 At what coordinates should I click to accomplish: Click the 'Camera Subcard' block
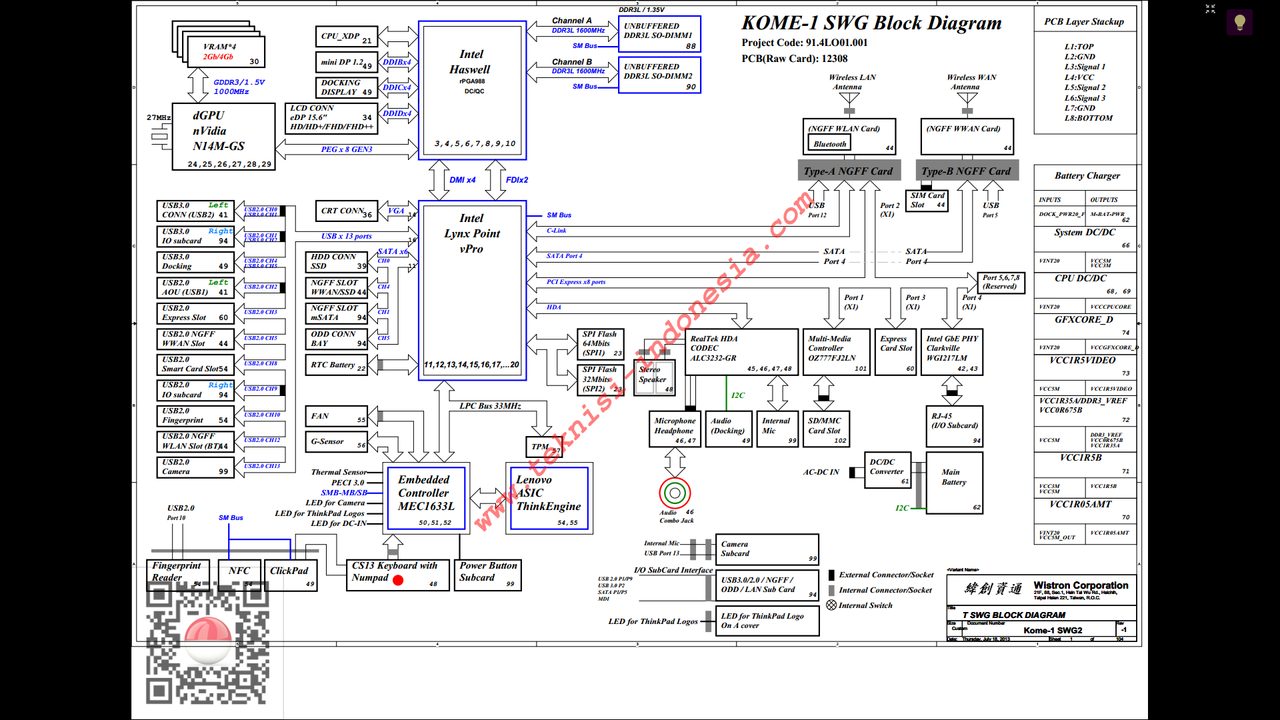click(x=768, y=549)
